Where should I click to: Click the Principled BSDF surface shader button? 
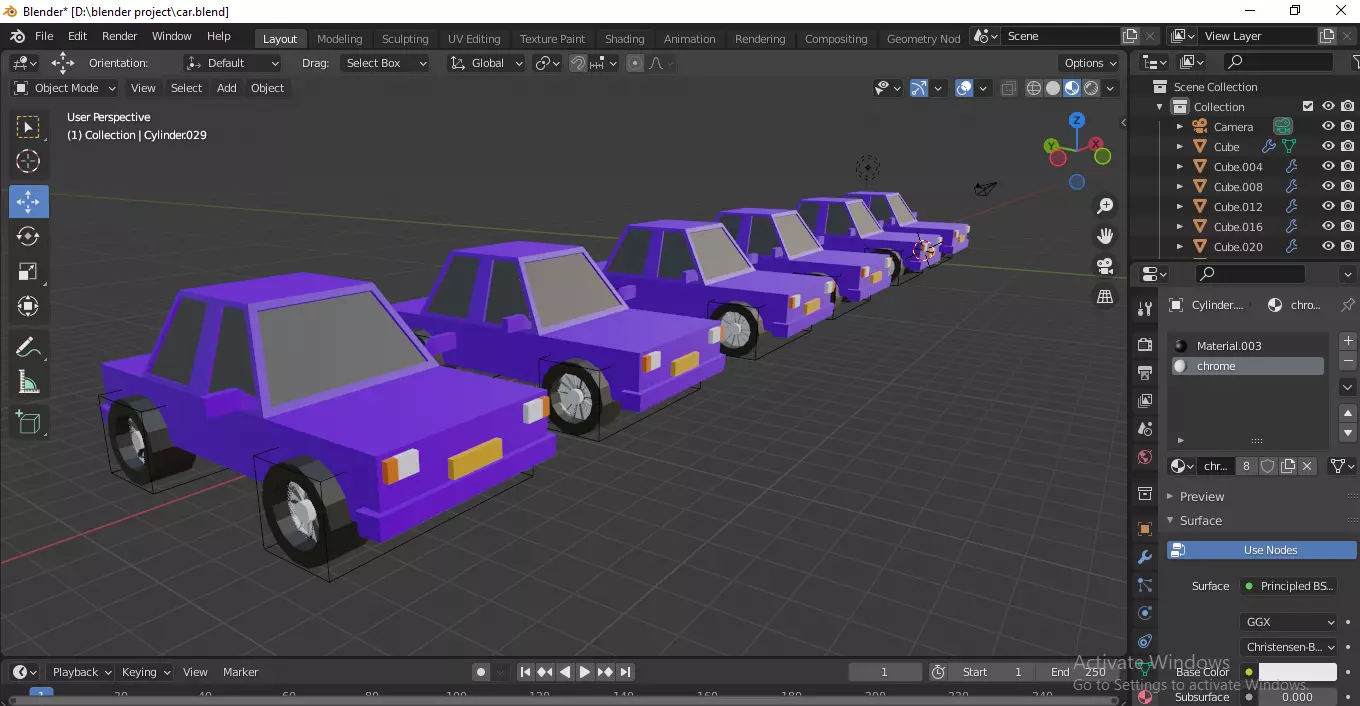pos(1288,586)
